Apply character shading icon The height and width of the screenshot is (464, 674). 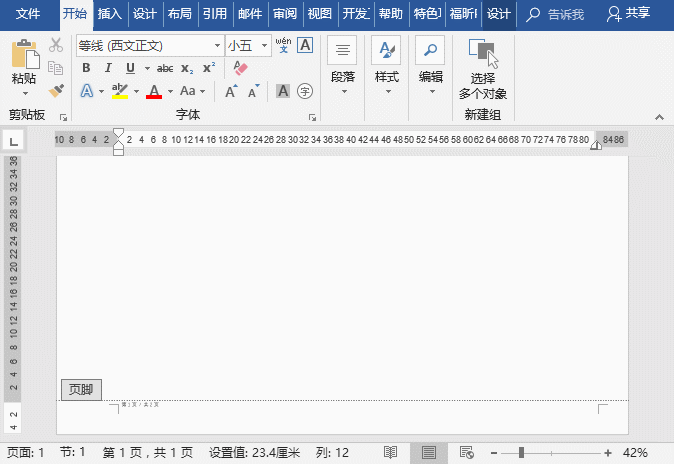pos(283,91)
